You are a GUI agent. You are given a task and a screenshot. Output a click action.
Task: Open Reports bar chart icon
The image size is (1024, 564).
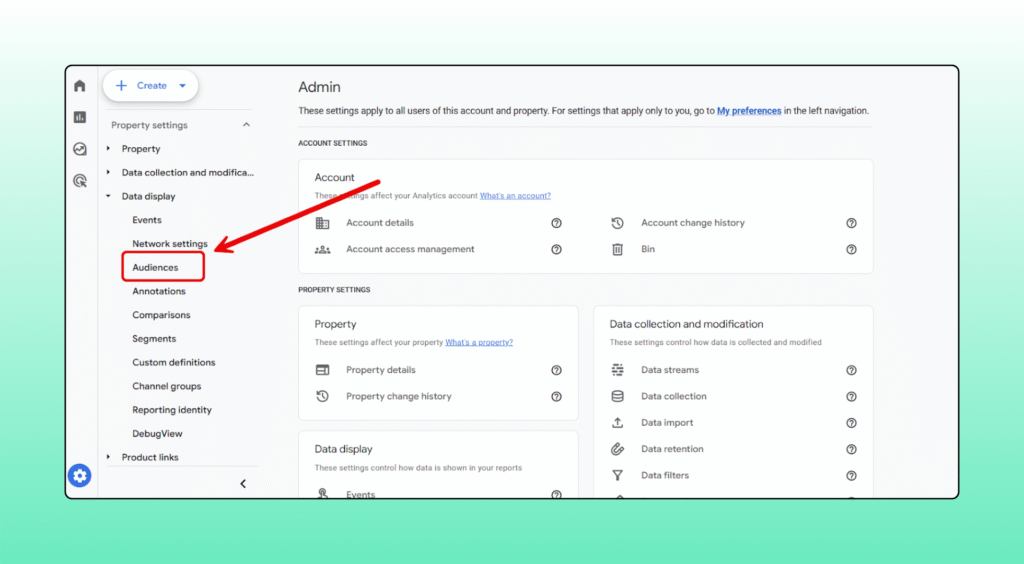click(x=80, y=117)
